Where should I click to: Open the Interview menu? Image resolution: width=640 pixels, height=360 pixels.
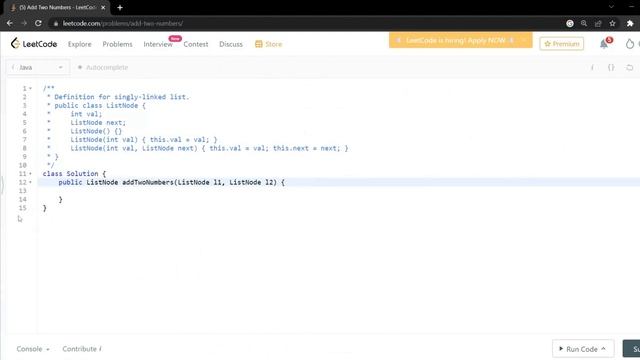[x=158, y=44]
